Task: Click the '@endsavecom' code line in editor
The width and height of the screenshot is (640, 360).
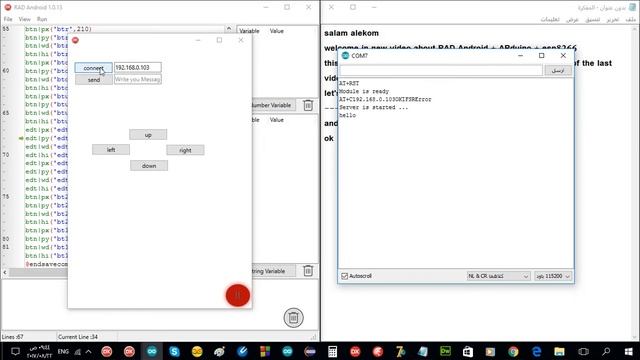Action: [x=46, y=264]
